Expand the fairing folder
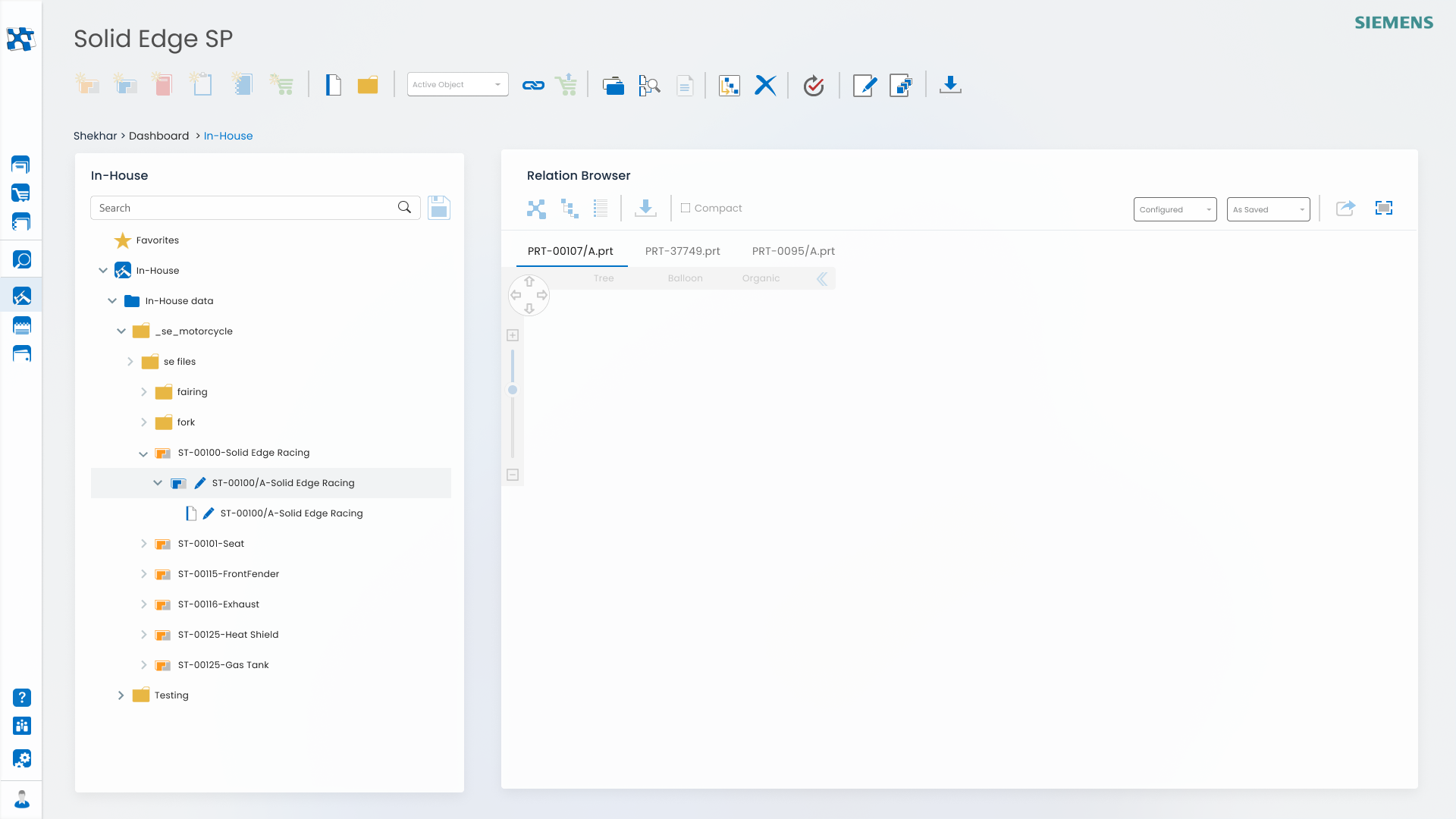The width and height of the screenshot is (1456, 819). pos(144,392)
